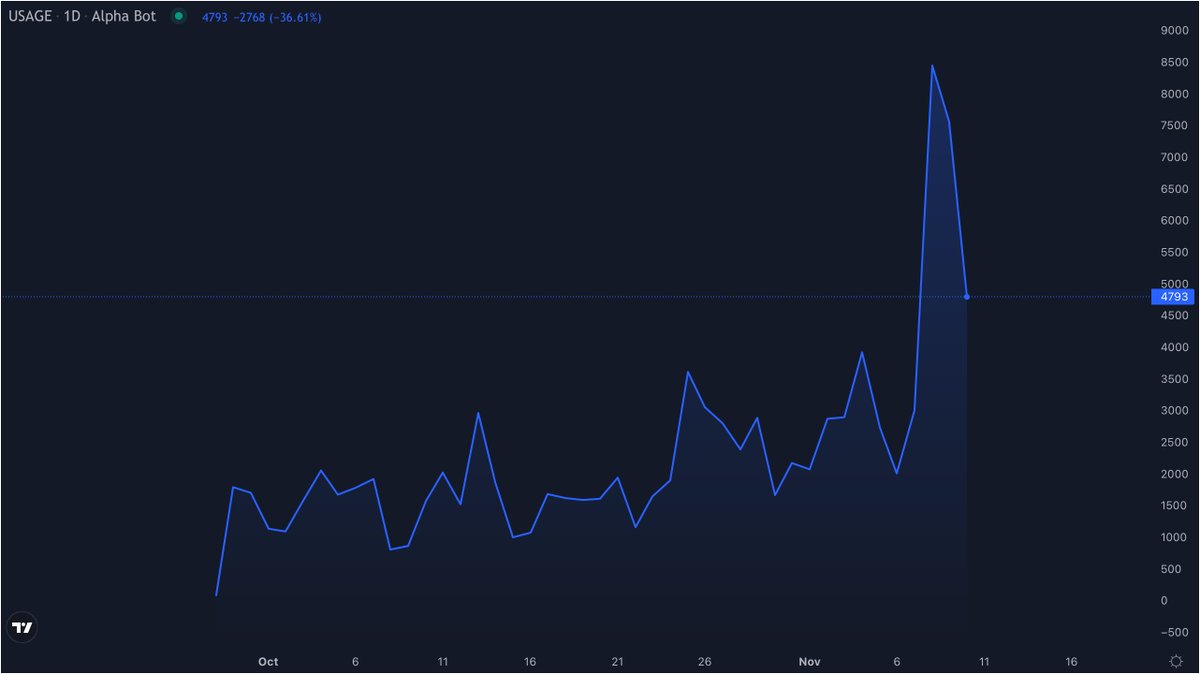Click the 1000 price axis label
Viewport: 1200px width, 674px height.
point(1174,537)
